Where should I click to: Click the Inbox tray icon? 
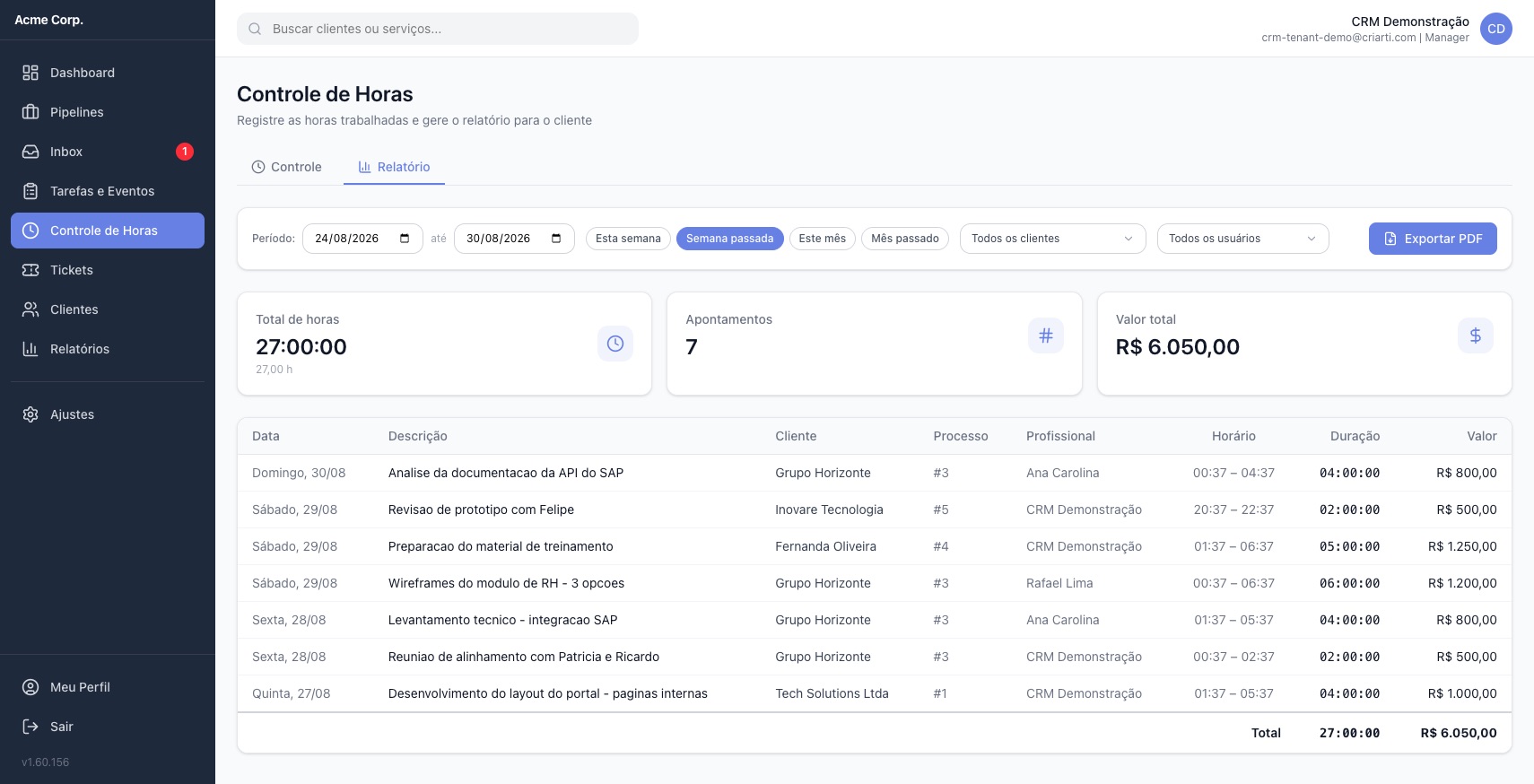click(x=31, y=152)
